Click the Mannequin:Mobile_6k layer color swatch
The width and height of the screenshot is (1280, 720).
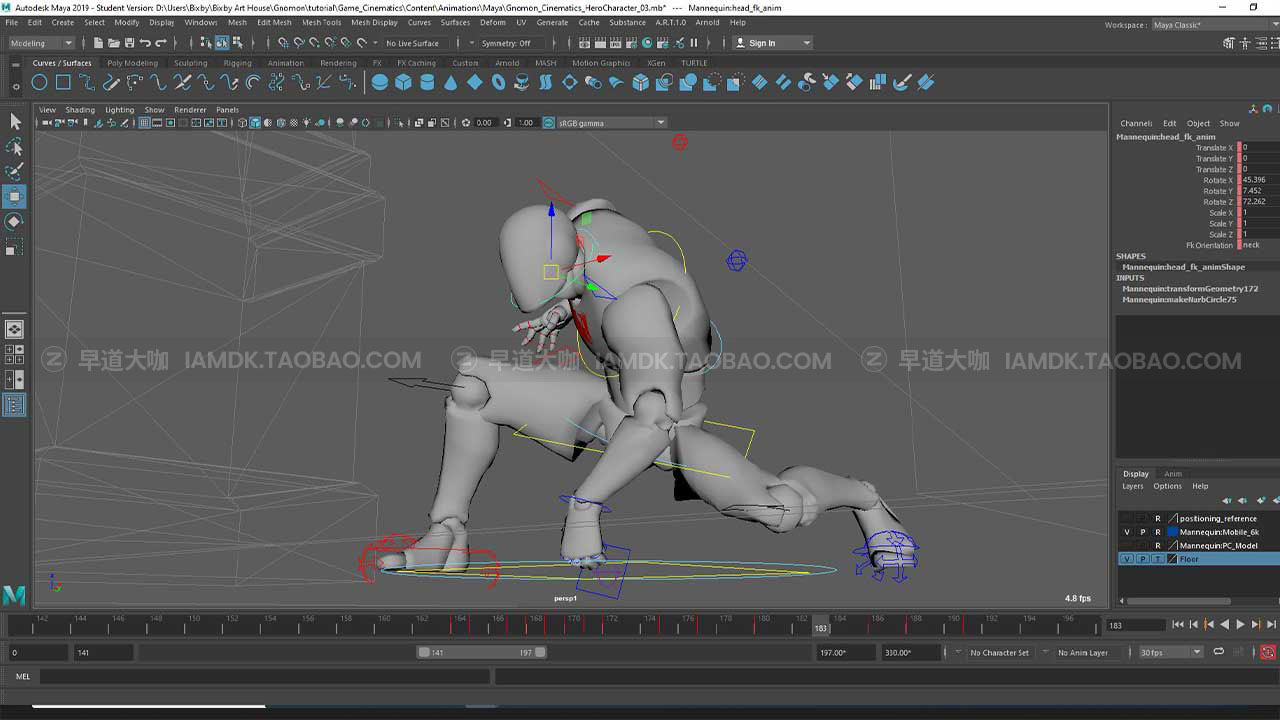(x=1173, y=532)
